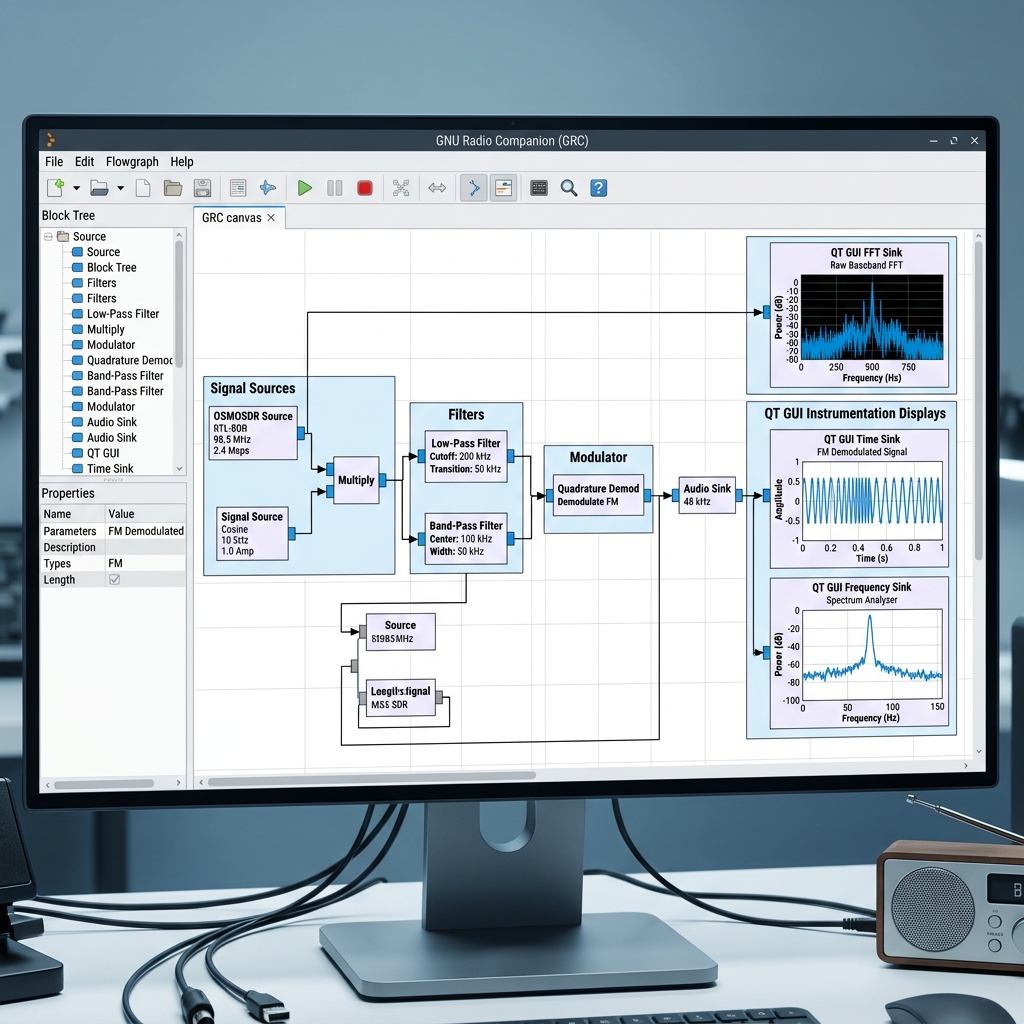Viewport: 1024px width, 1024px height.
Task: Select the Quadrature Demod block on canvas
Action: [x=598, y=495]
